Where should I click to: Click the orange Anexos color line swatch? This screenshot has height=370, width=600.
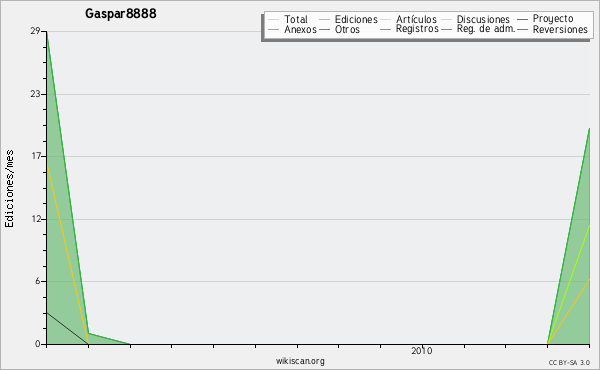[274, 29]
